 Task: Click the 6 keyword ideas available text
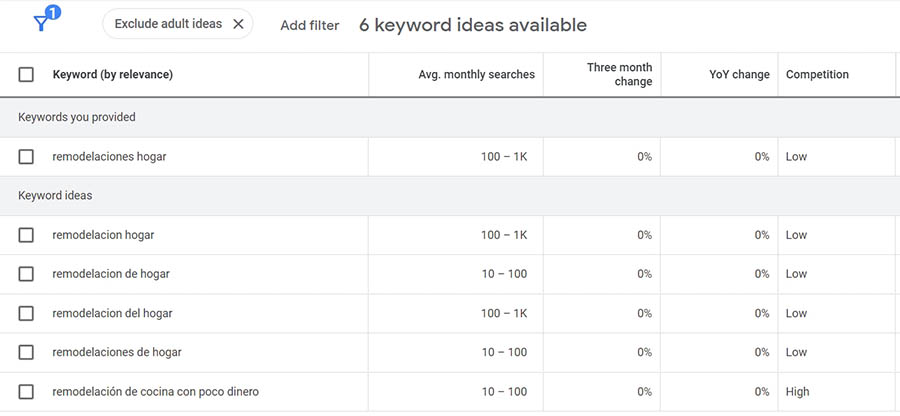472,25
